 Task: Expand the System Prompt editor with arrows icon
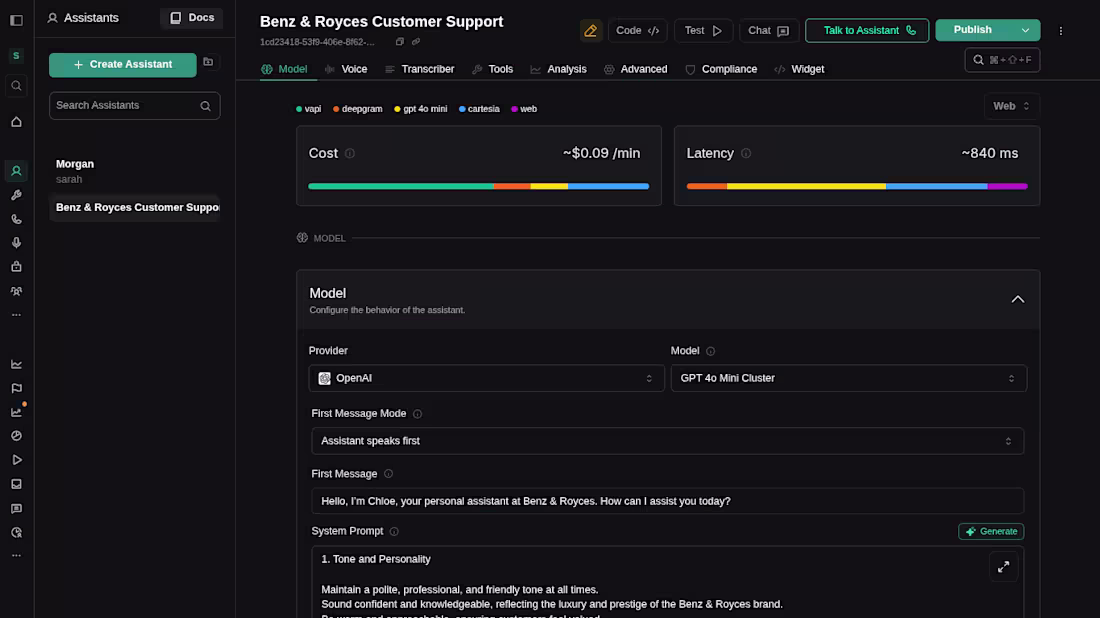click(x=1003, y=567)
